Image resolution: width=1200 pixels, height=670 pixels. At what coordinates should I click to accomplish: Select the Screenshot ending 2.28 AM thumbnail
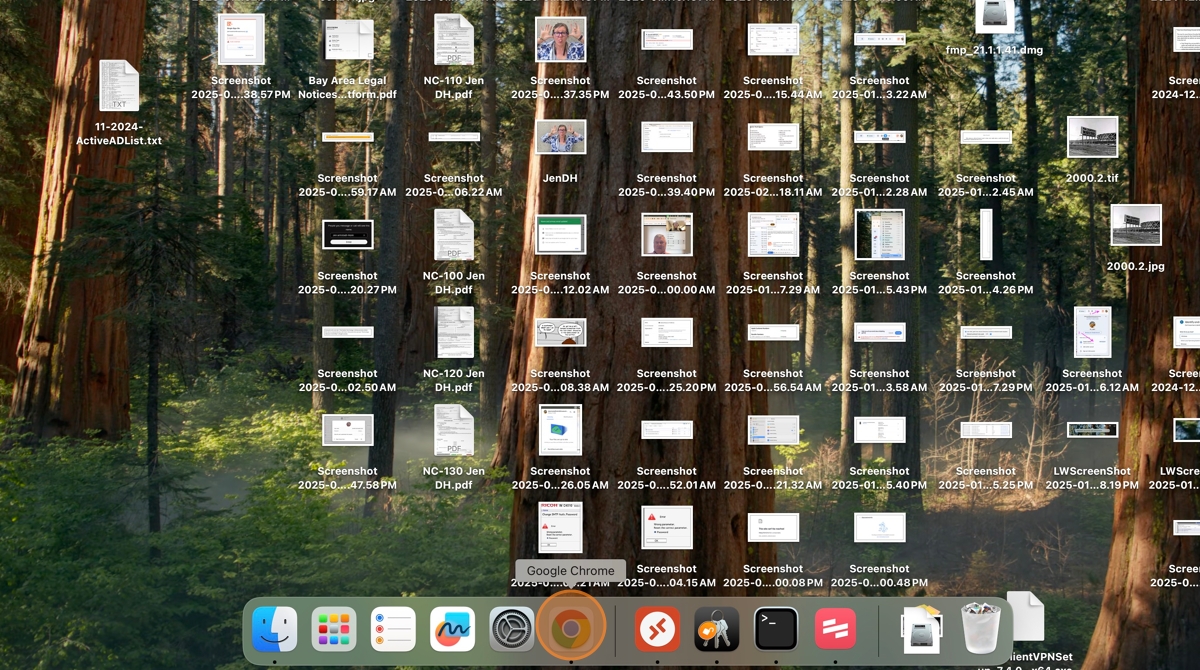tap(880, 137)
